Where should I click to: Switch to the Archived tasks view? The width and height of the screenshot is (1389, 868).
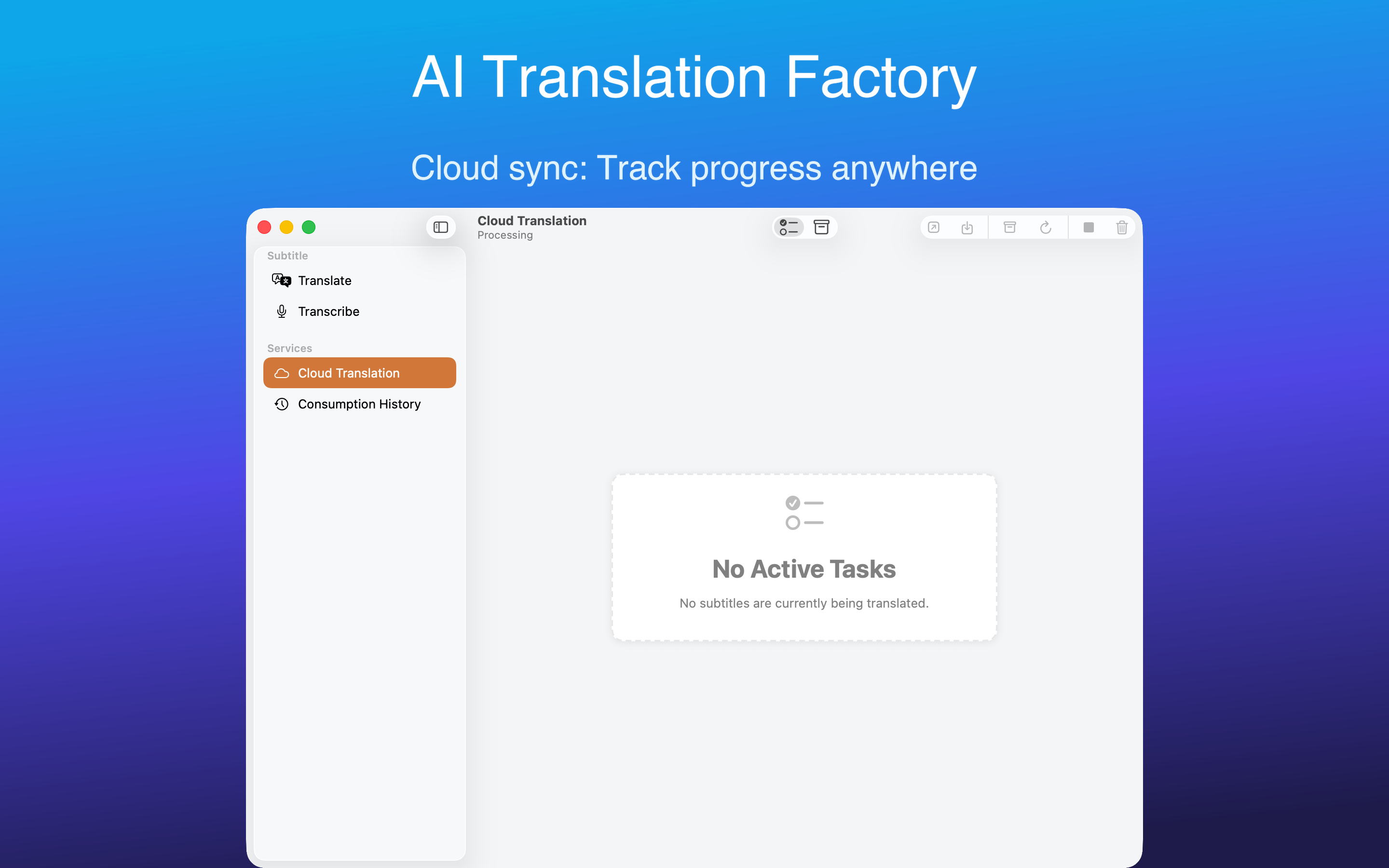point(821,227)
